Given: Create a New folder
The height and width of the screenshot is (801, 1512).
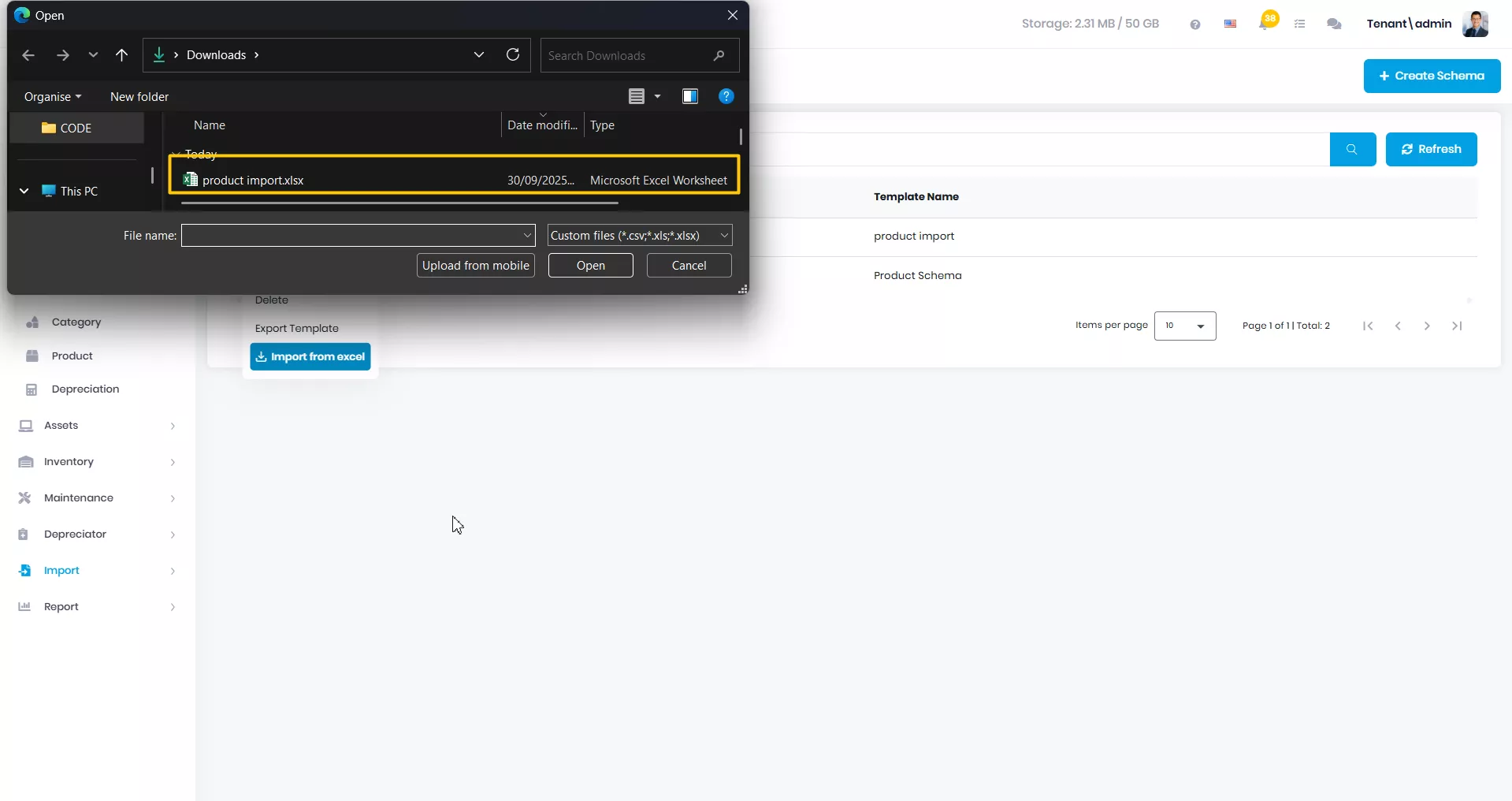Looking at the screenshot, I should point(139,96).
